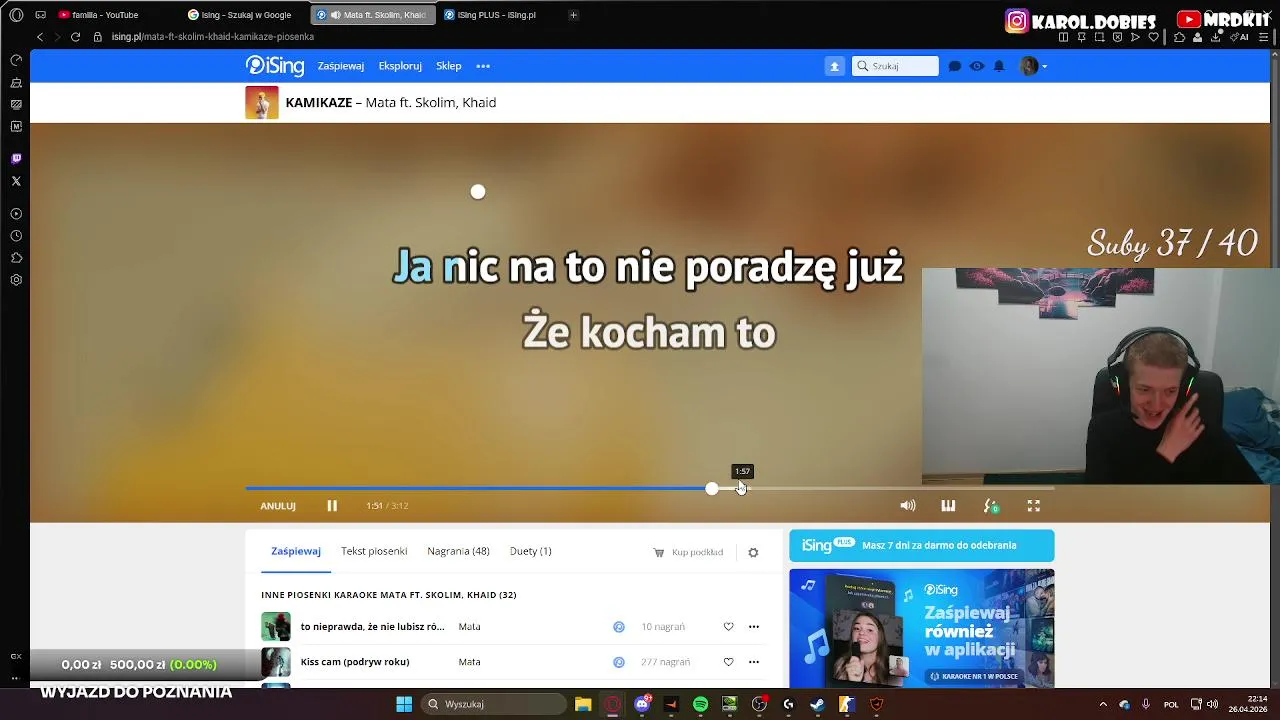Click Kup podkład link
This screenshot has height=720, width=1280.
[x=688, y=552]
